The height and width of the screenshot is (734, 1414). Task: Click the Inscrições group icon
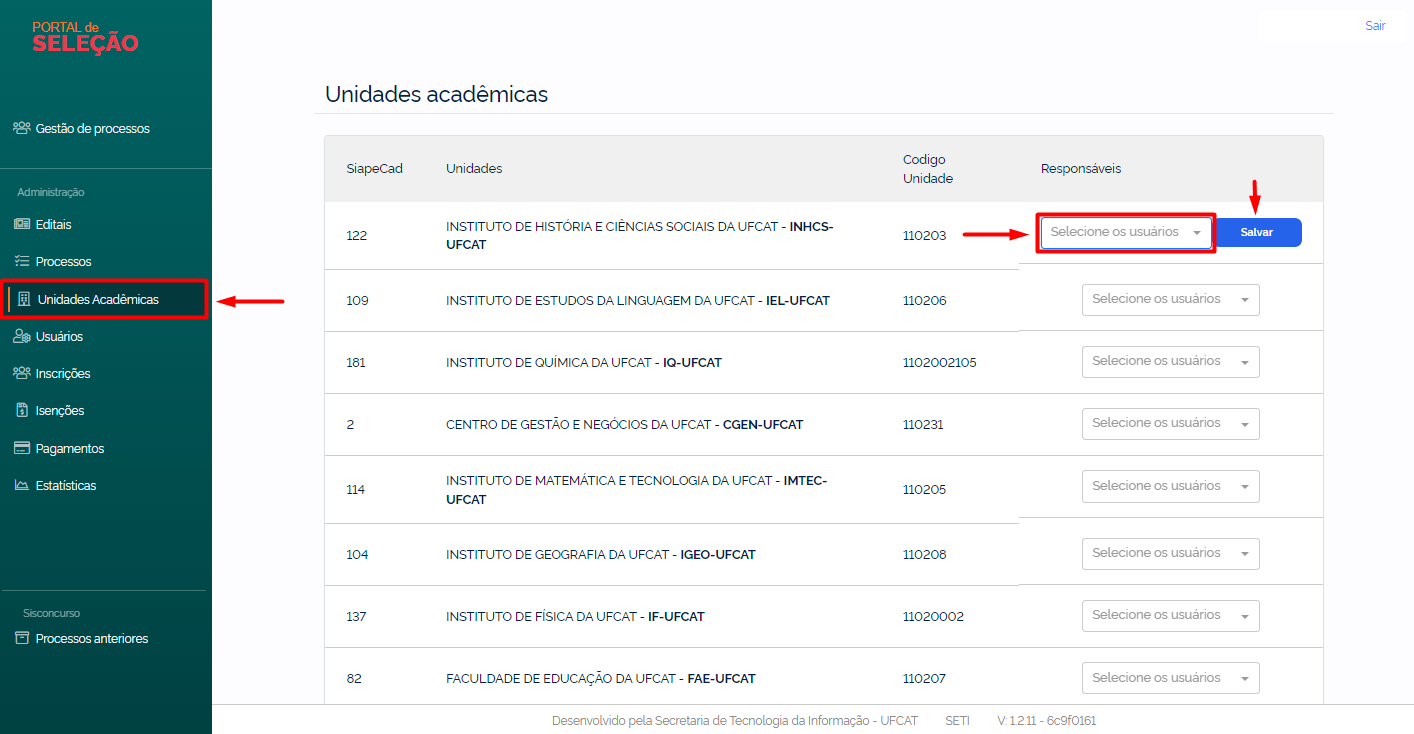coord(22,373)
